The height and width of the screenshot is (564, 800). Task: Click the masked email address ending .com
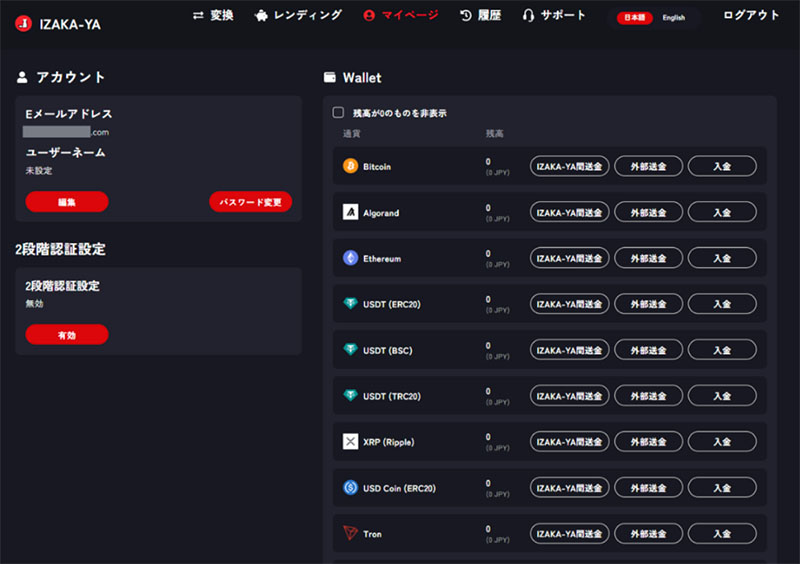click(66, 132)
